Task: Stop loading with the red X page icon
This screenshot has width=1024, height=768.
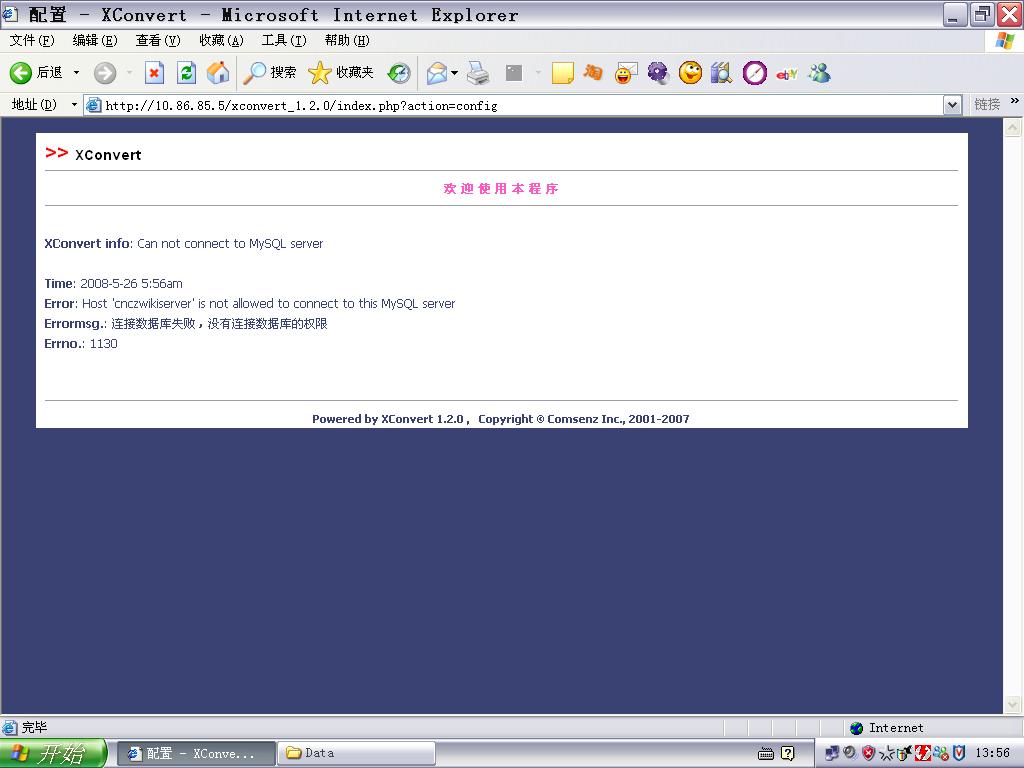Action: pos(154,72)
